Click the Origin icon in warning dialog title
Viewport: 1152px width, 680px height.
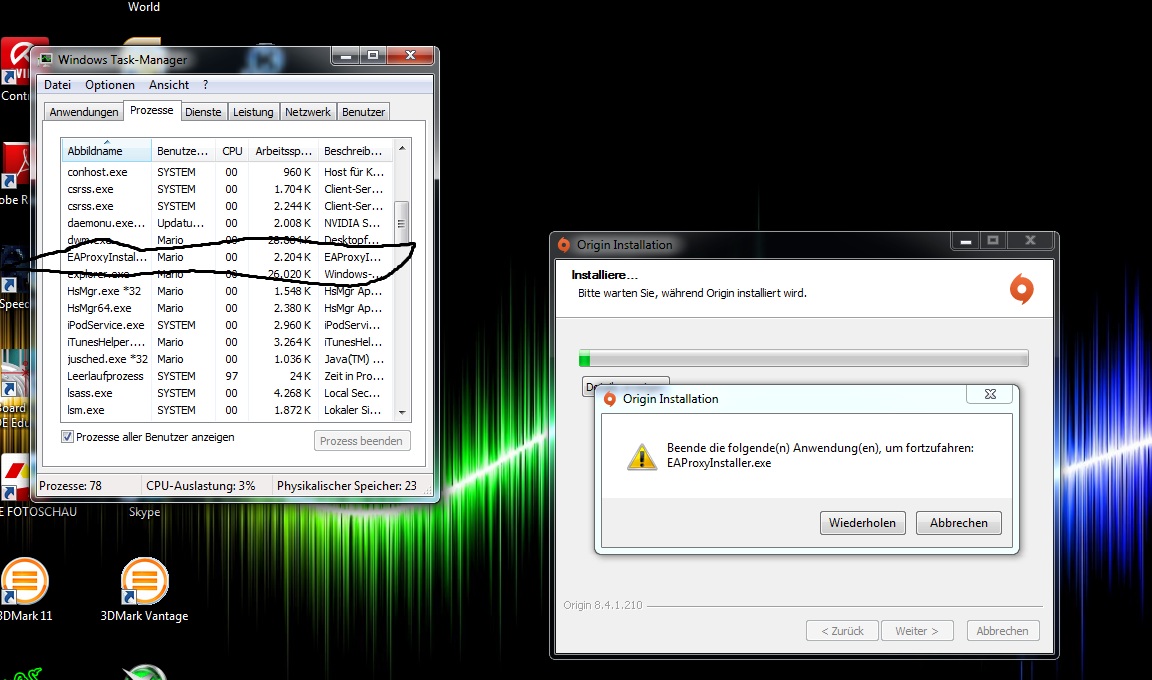(609, 399)
